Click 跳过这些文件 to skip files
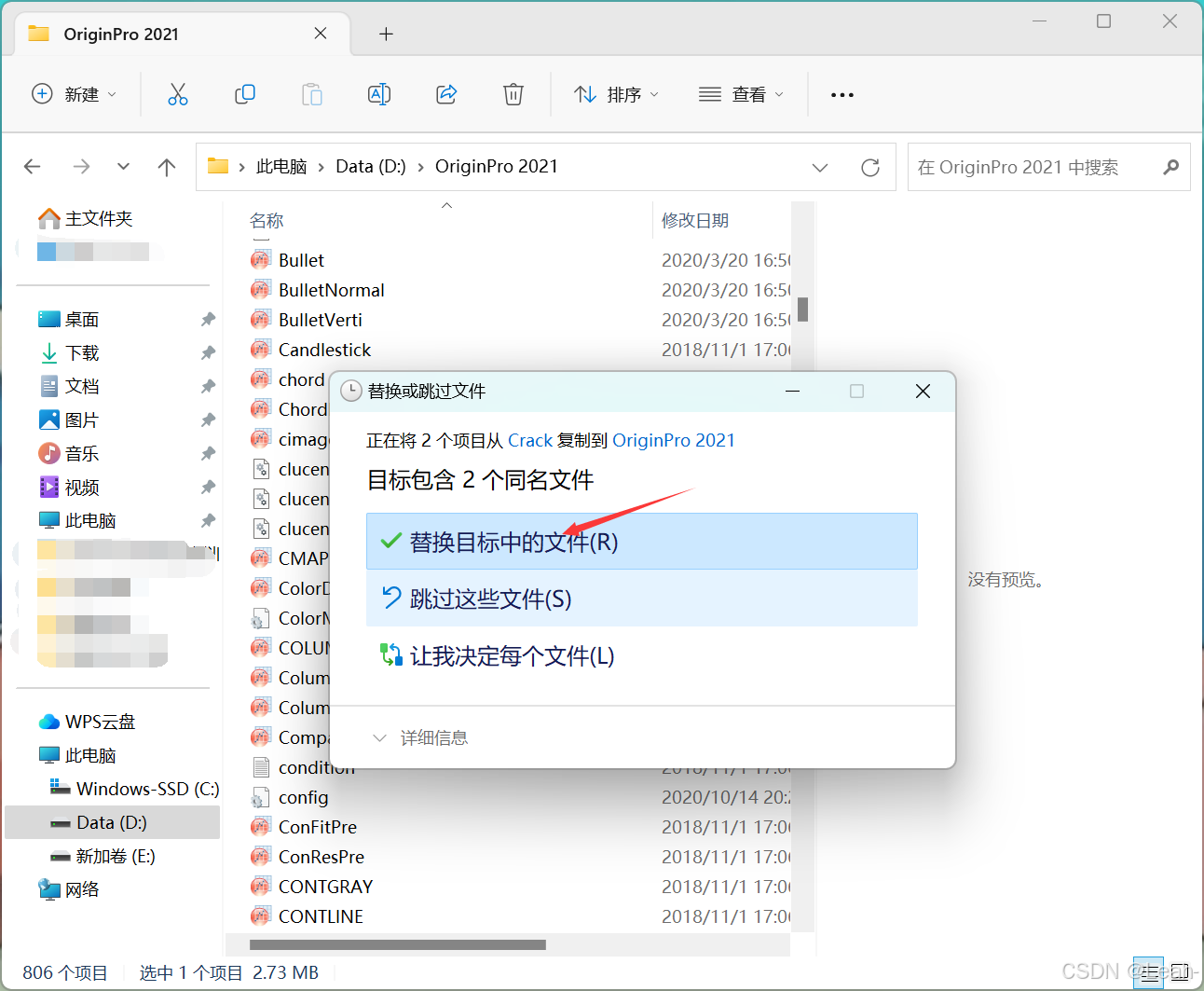The image size is (1204, 991). coord(488,599)
